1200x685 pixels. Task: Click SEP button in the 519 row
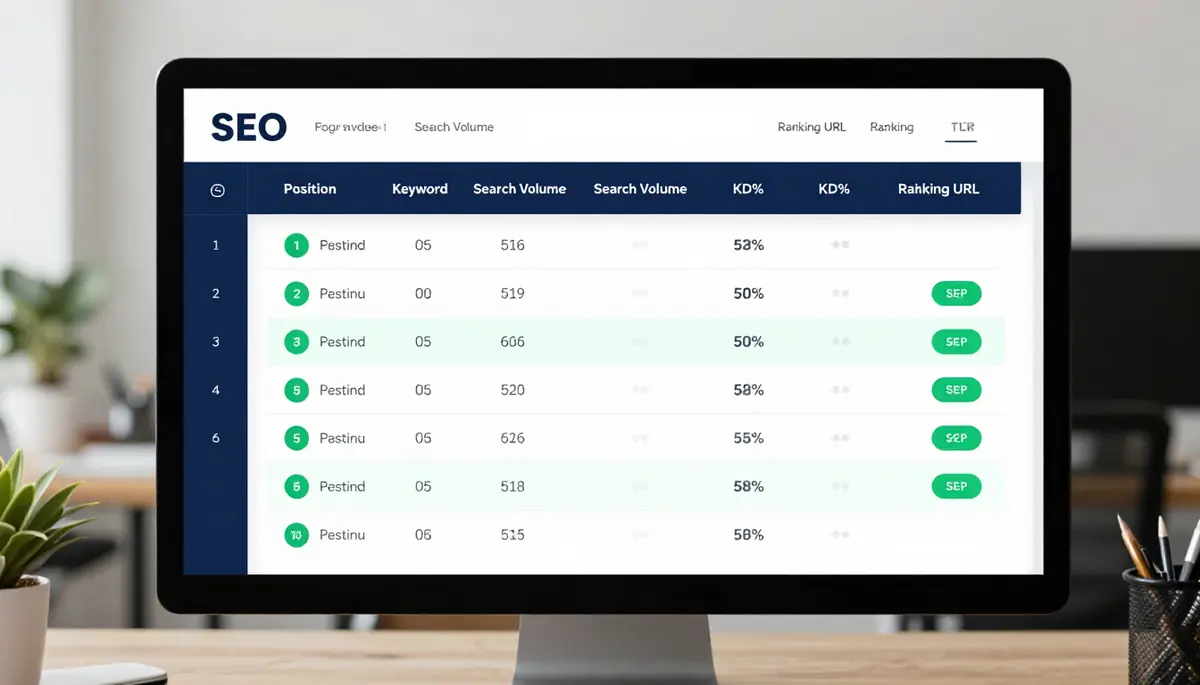click(x=956, y=294)
